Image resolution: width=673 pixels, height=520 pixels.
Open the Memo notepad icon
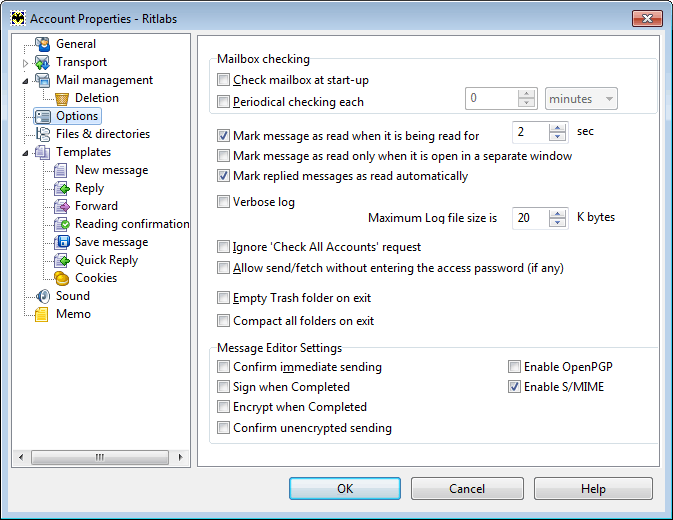pos(42,314)
